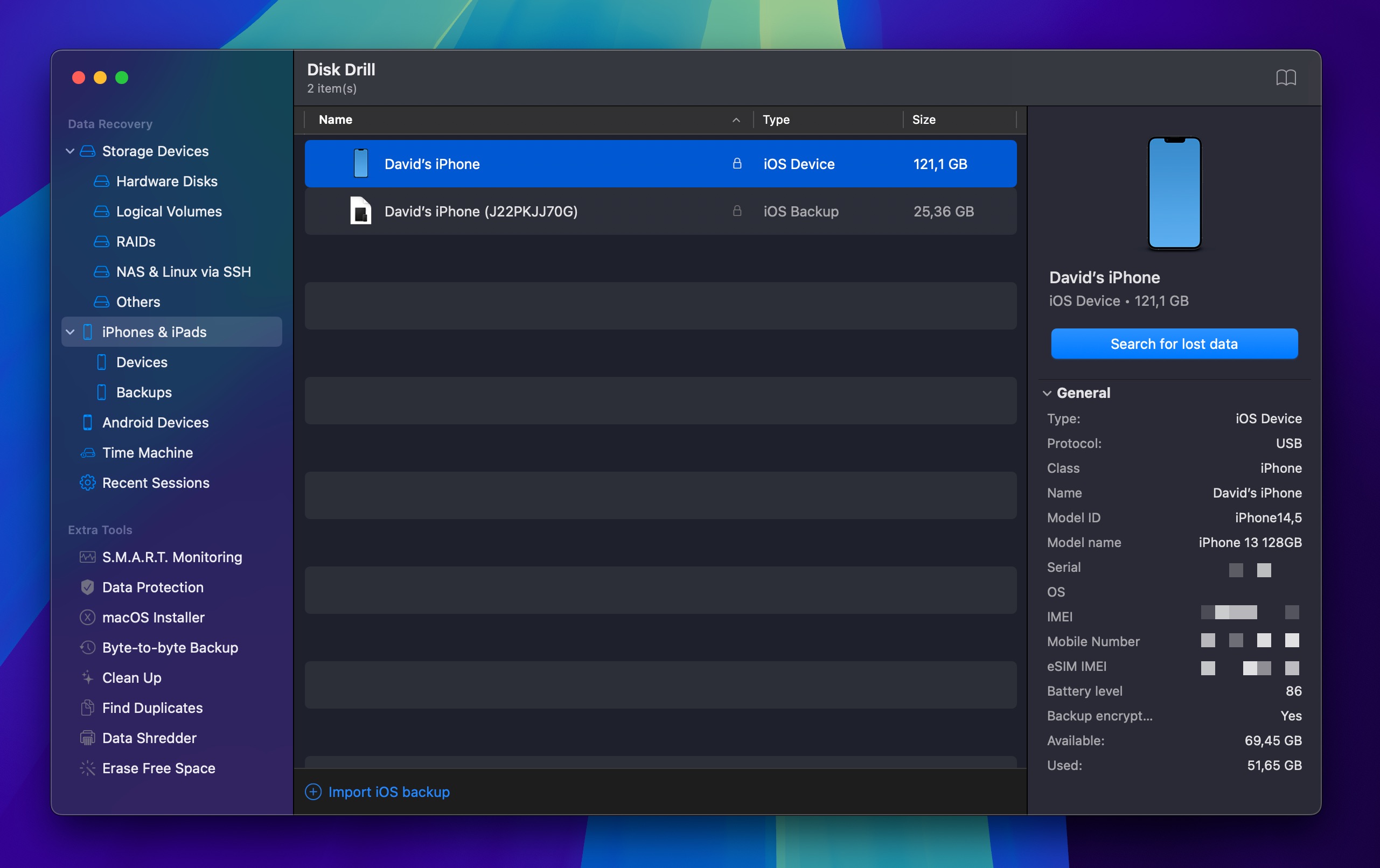Open the help book icon
The image size is (1380, 868).
coord(1285,78)
